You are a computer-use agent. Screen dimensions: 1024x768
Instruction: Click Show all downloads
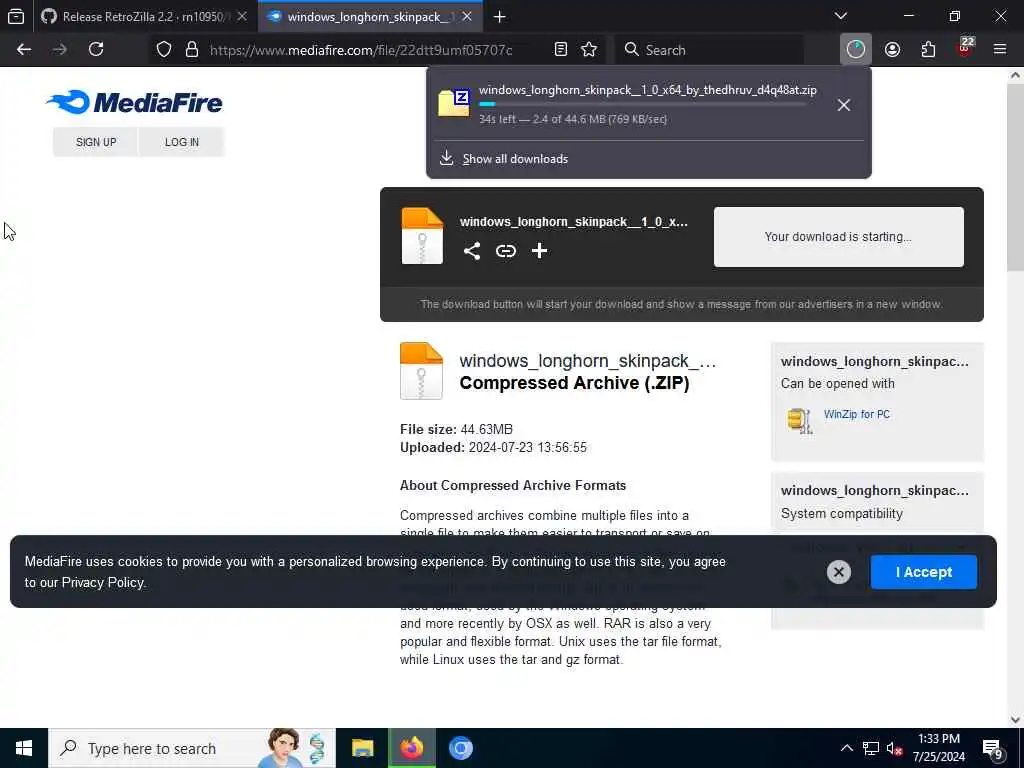click(515, 159)
